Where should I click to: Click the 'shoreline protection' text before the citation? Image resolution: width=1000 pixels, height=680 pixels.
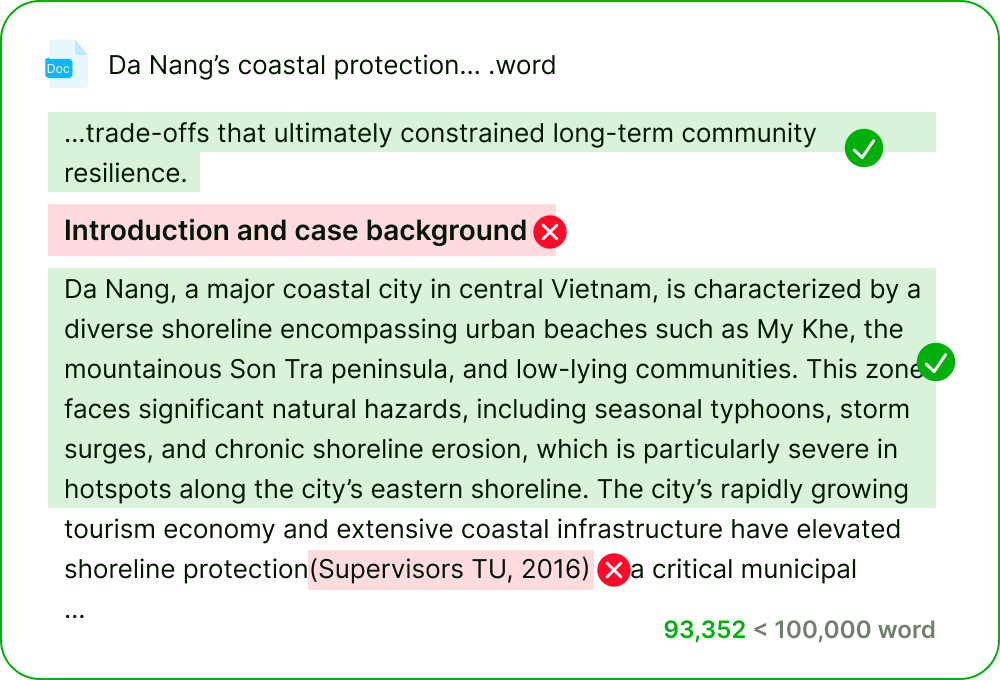coord(186,570)
